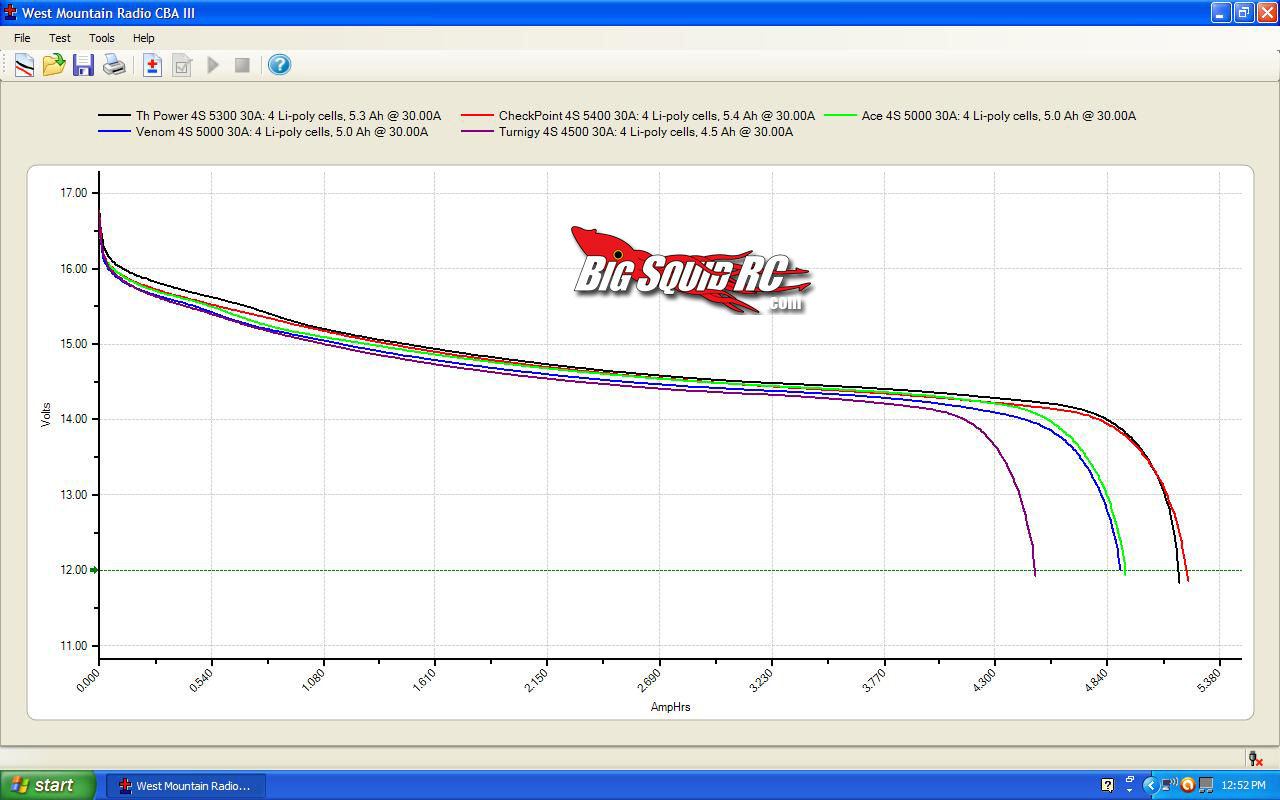
Task: Stop test with the square stop button
Action: 242,65
